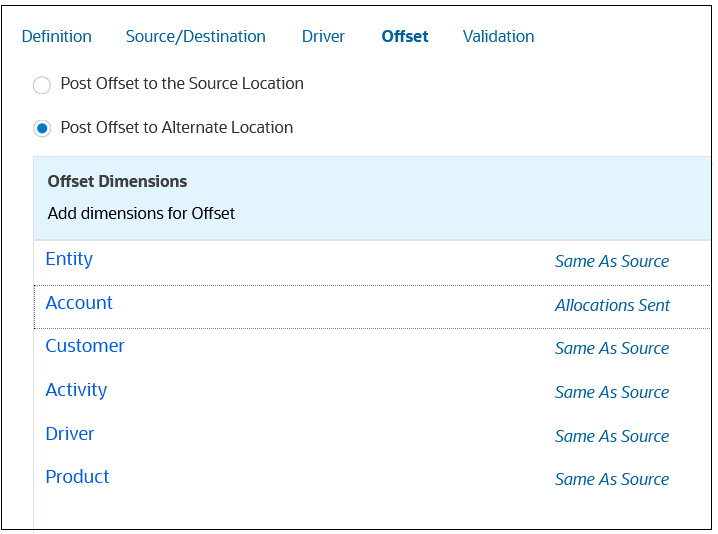Open the Customer dimension link

pos(85,346)
